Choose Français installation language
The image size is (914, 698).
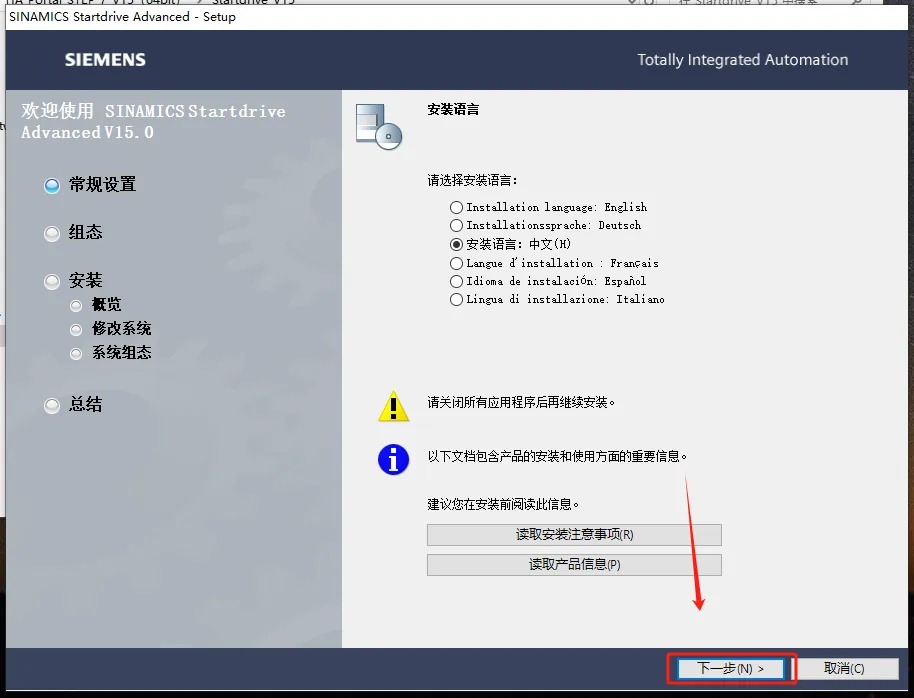click(x=456, y=264)
